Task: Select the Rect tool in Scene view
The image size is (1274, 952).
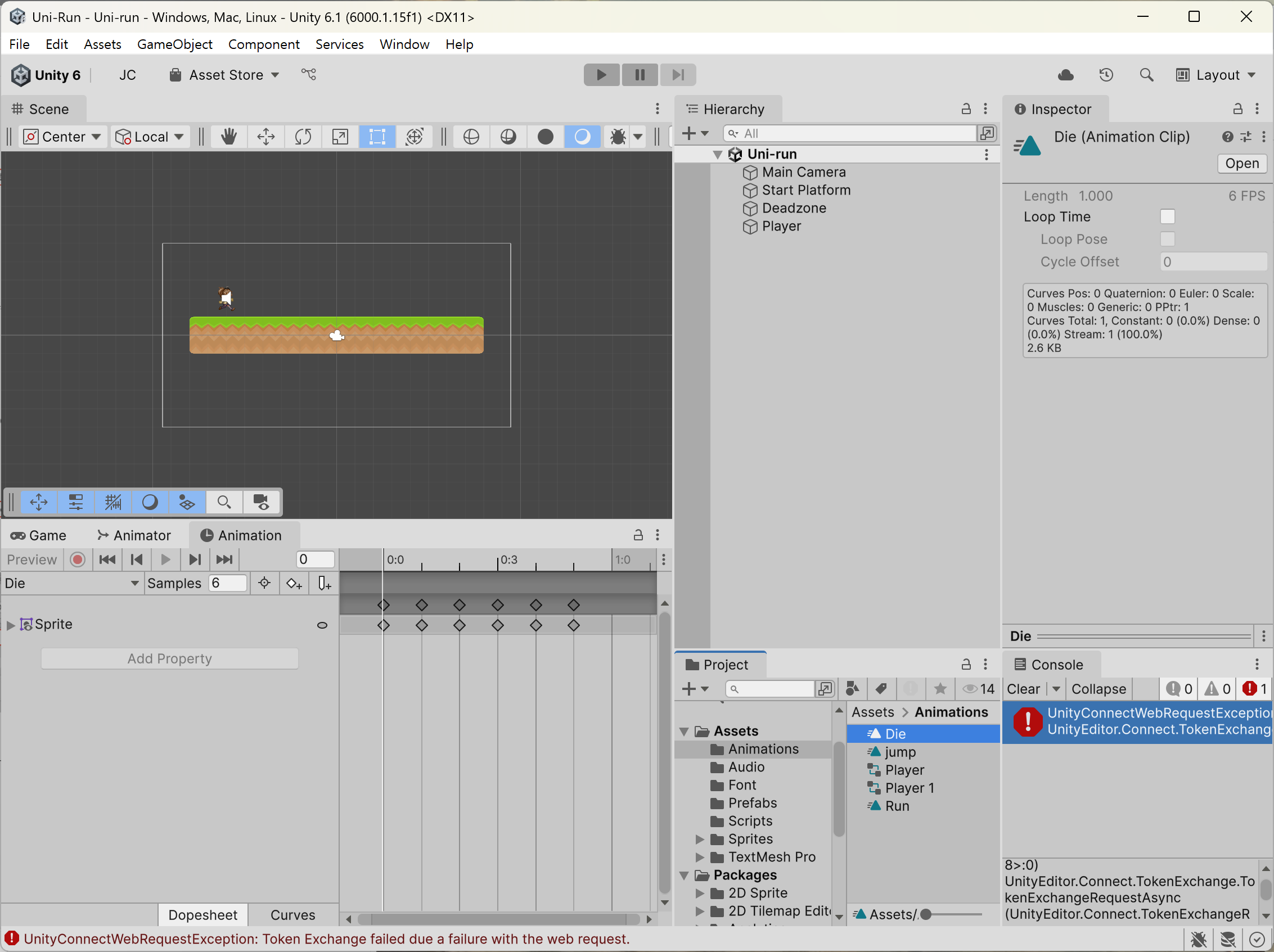Action: (x=377, y=137)
